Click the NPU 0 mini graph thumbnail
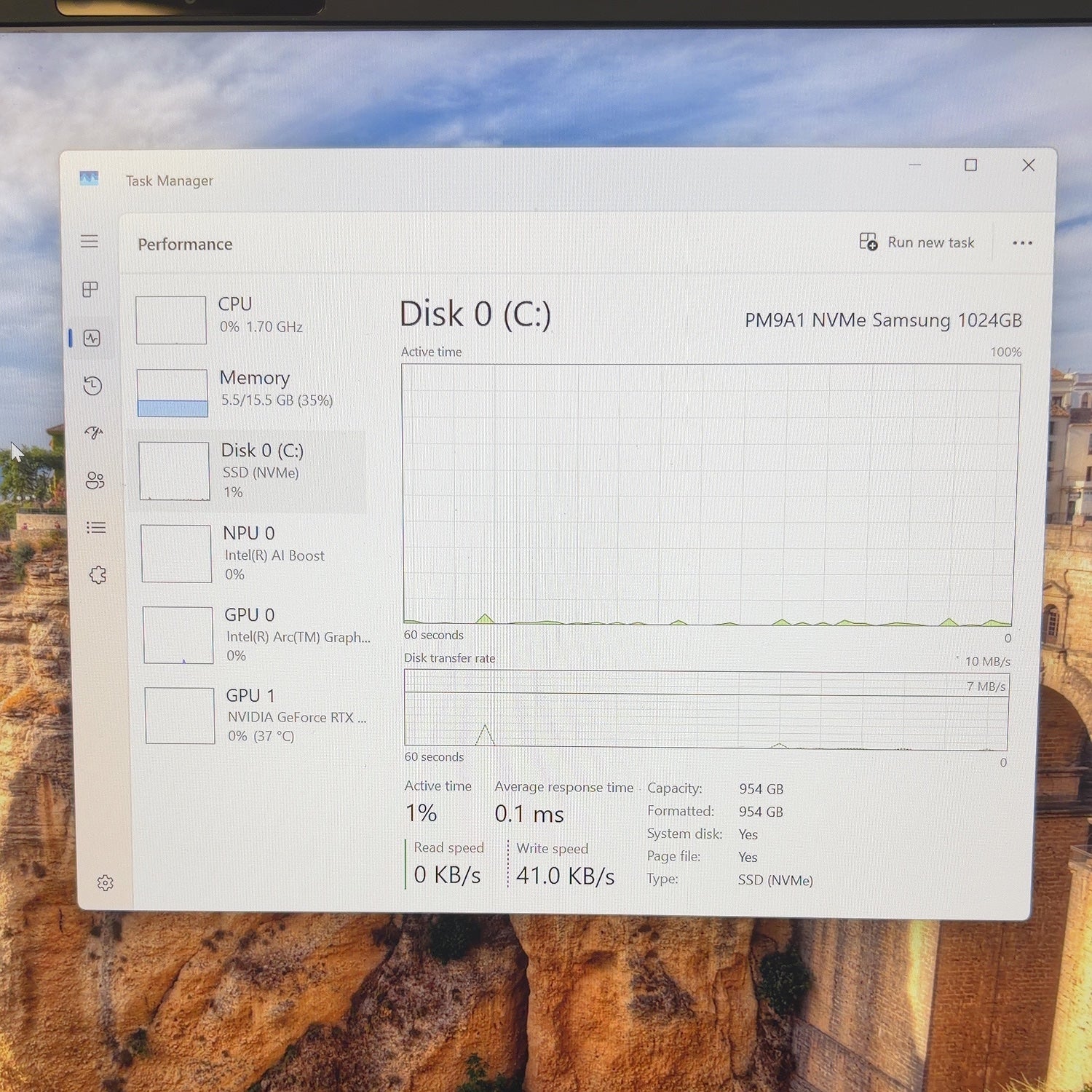 coord(176,553)
